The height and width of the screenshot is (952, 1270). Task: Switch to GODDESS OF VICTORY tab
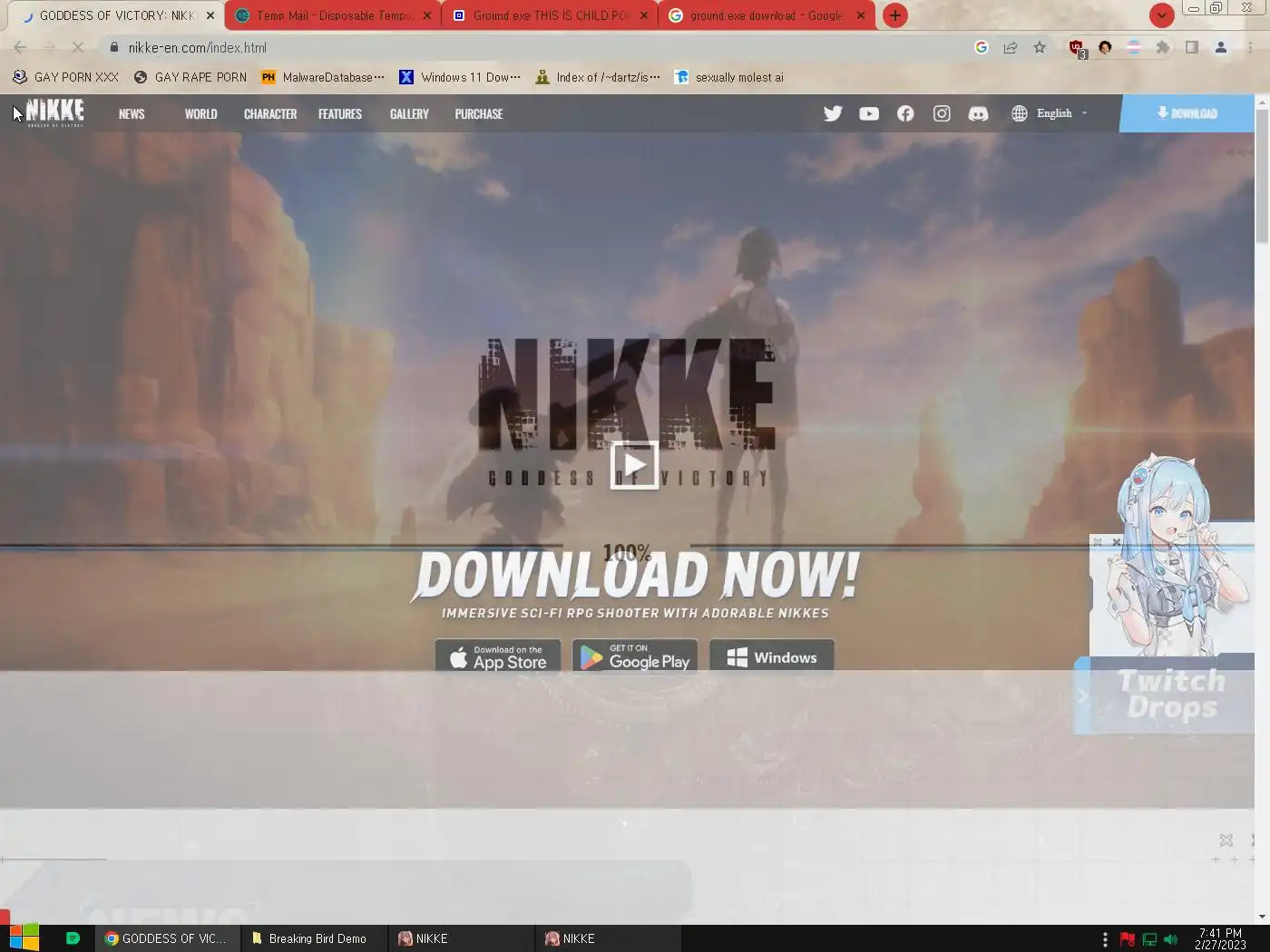pos(112,15)
